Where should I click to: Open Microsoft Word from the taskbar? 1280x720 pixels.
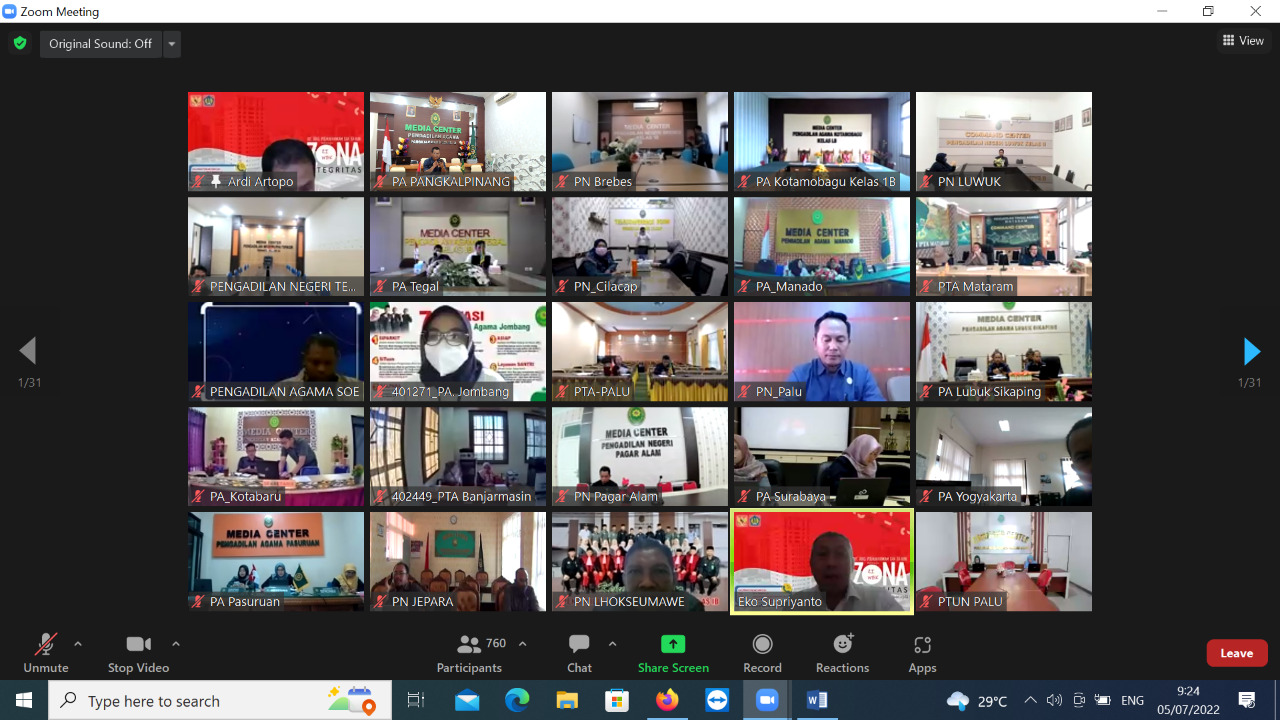817,700
